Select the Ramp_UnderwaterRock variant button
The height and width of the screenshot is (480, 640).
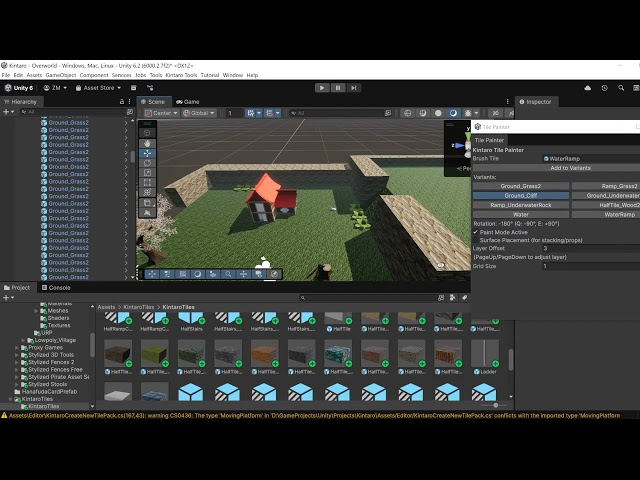pyautogui.click(x=521, y=205)
